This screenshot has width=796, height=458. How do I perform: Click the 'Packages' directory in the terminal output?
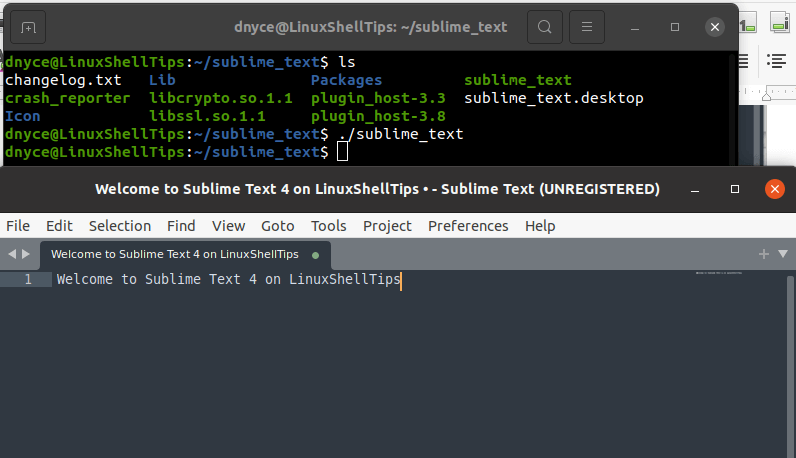coord(346,80)
